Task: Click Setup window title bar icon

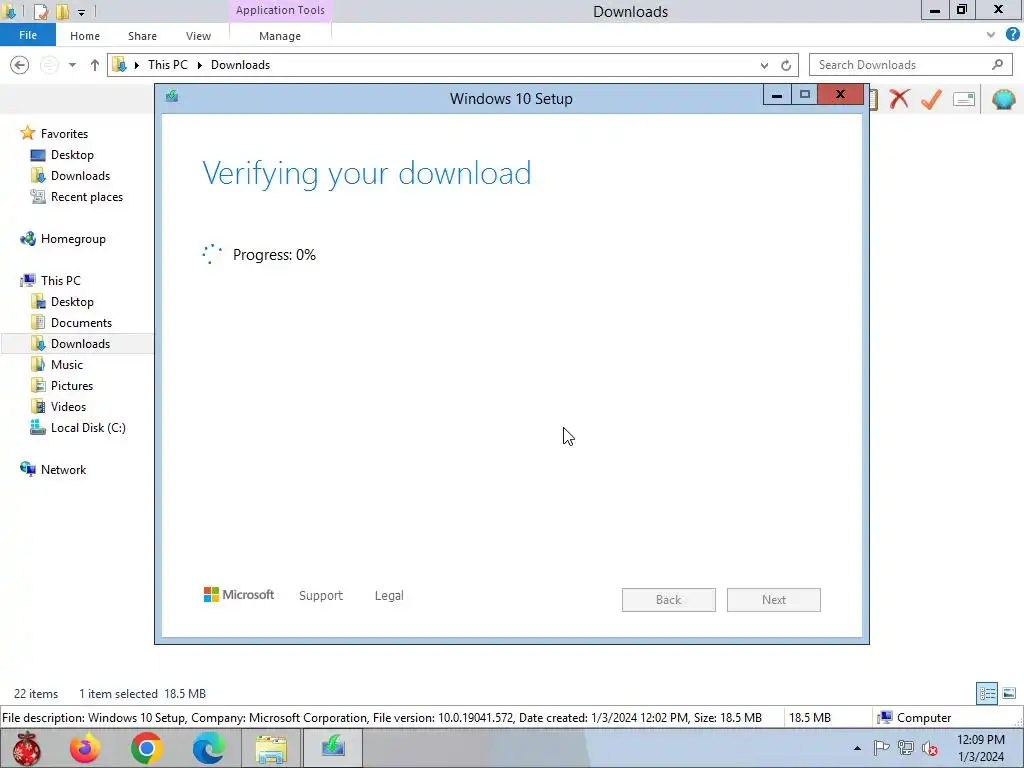Action: pos(172,97)
